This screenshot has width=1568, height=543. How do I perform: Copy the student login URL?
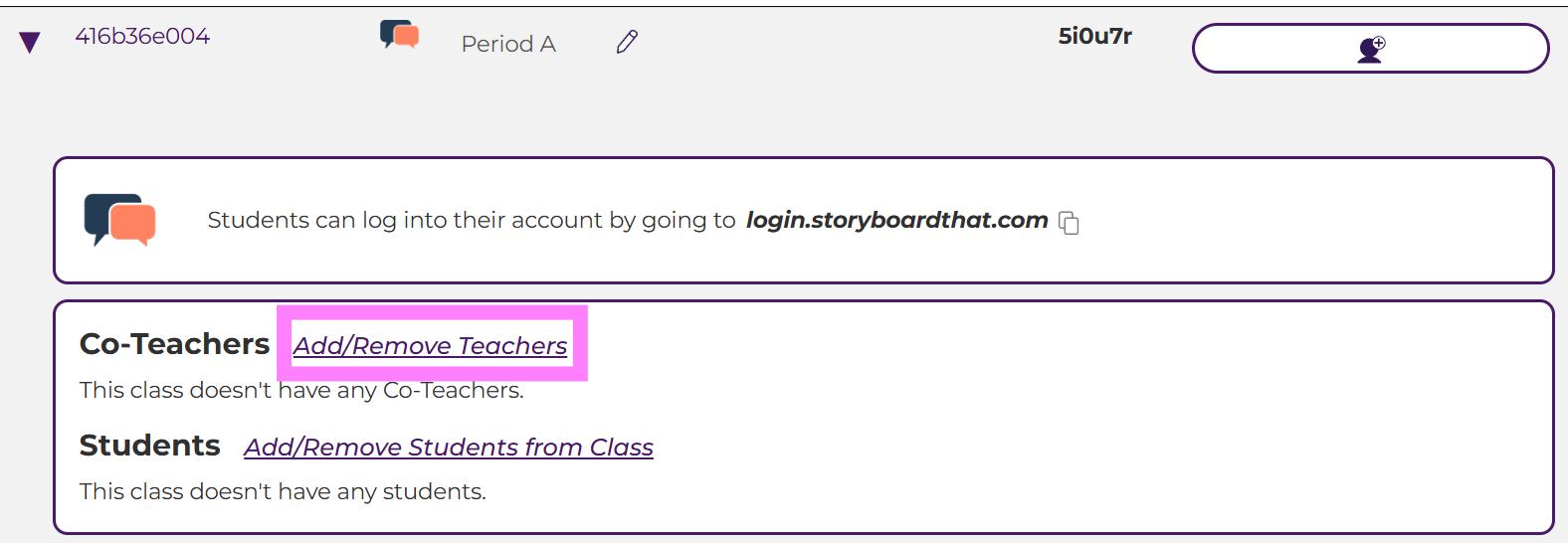click(x=1069, y=223)
